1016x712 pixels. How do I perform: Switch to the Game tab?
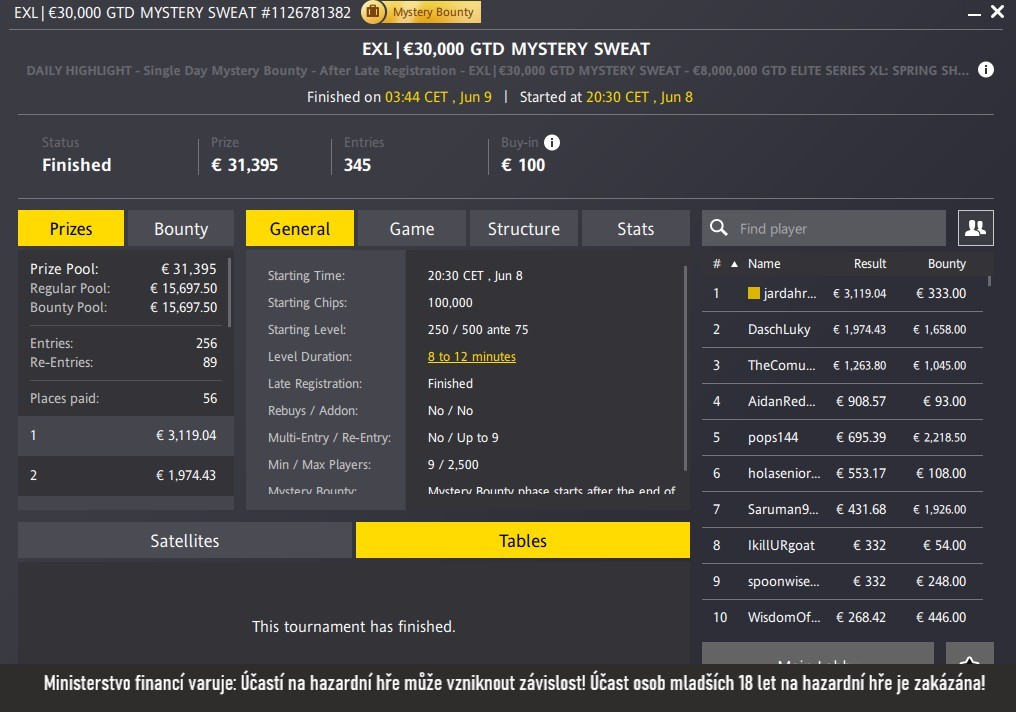(x=411, y=229)
